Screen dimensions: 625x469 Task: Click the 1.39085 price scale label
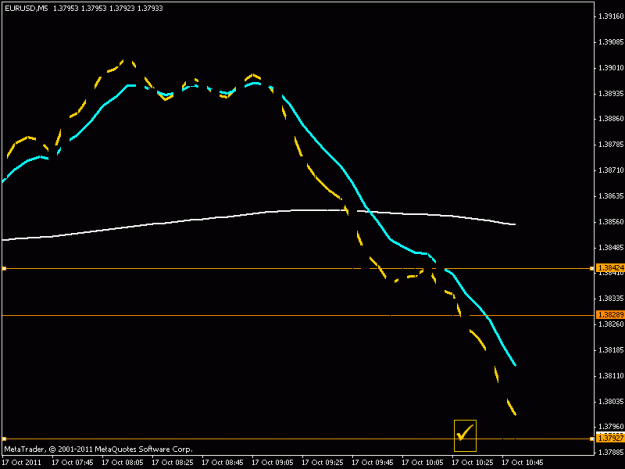coord(611,42)
